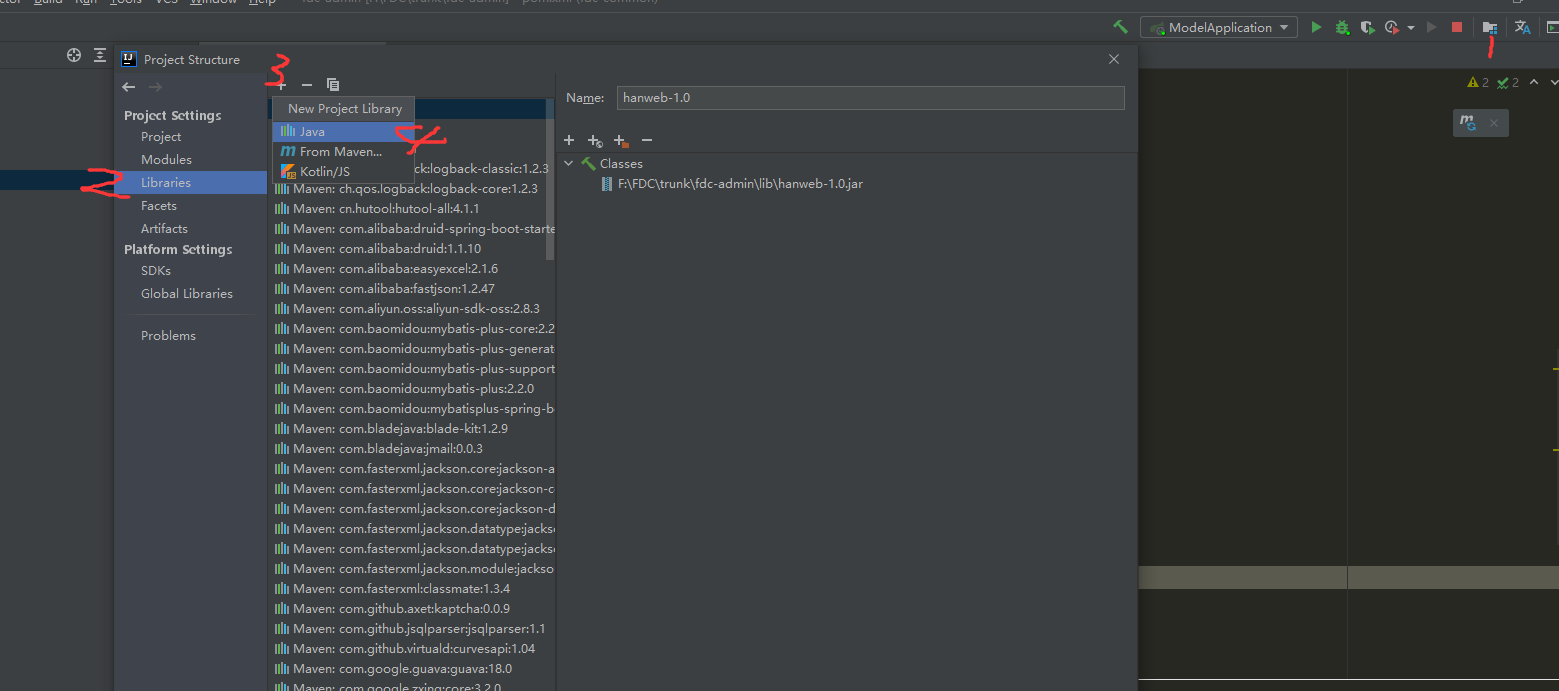Go back using the left arrow
This screenshot has height=691, width=1559.
point(129,87)
